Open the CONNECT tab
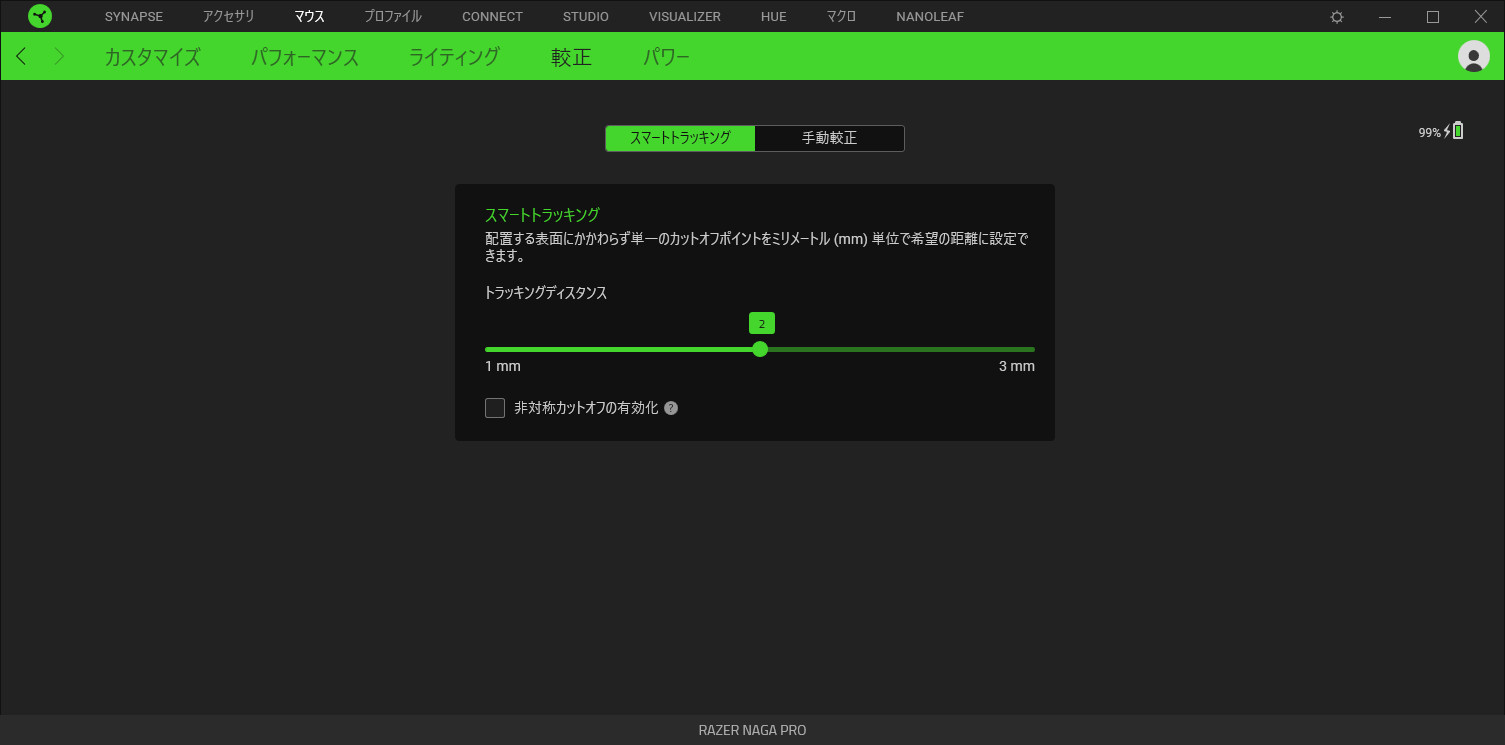The image size is (1505, 745). [492, 17]
